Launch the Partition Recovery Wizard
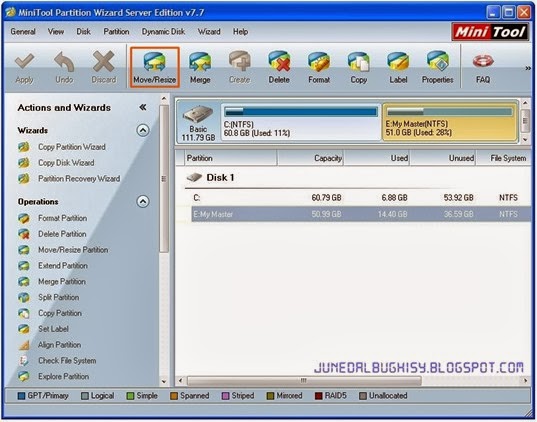 click(79, 178)
